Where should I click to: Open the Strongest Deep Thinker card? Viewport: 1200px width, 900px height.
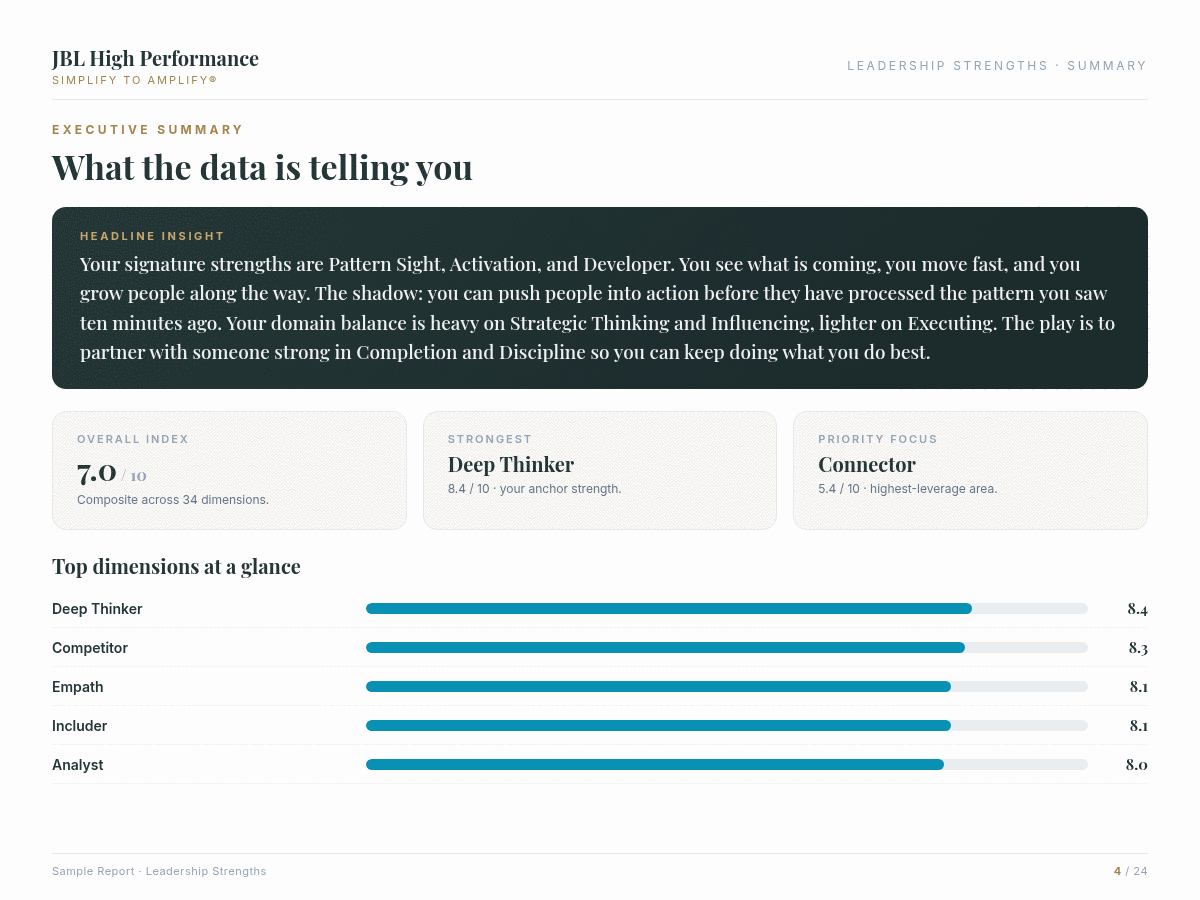(600, 470)
